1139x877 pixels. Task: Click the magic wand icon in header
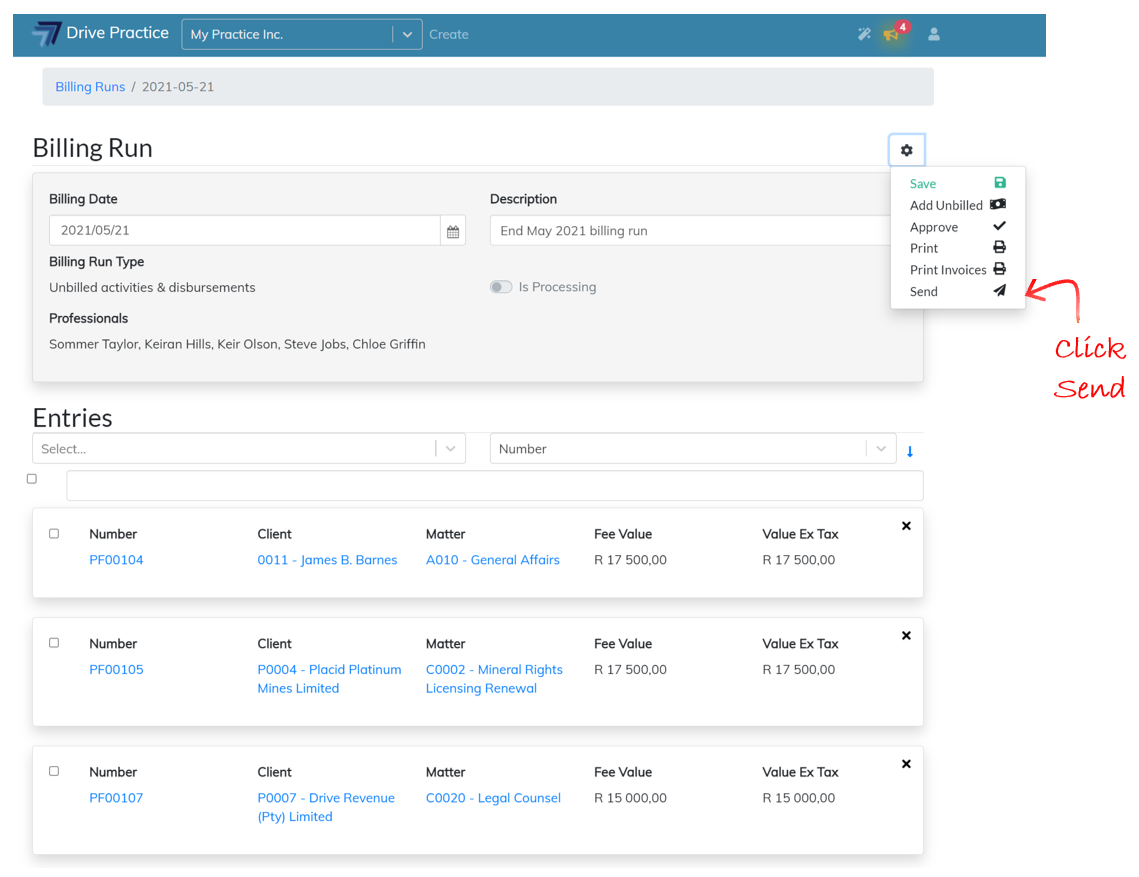tap(864, 34)
